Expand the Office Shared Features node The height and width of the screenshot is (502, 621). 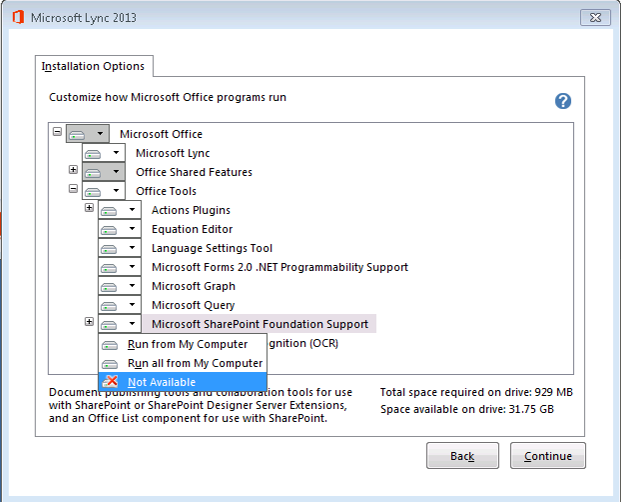pyautogui.click(x=73, y=169)
